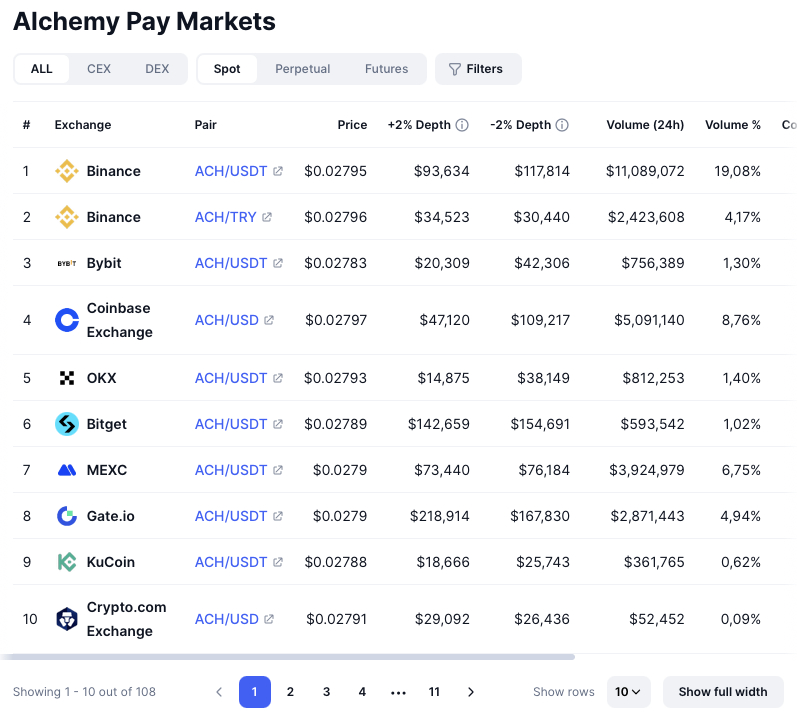Click external link icon on Crypto.com ACH/USD
797x720 pixels.
pos(269,619)
